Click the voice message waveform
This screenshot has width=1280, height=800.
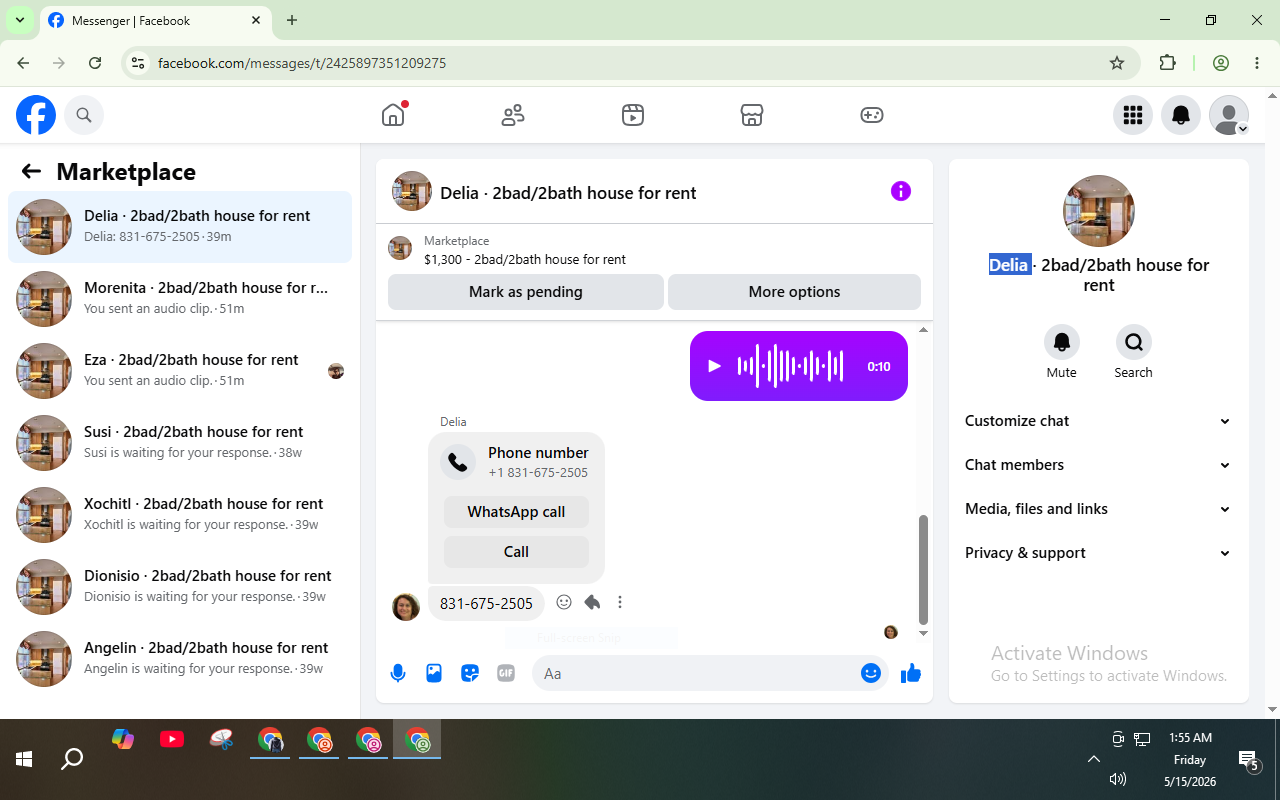(791, 366)
